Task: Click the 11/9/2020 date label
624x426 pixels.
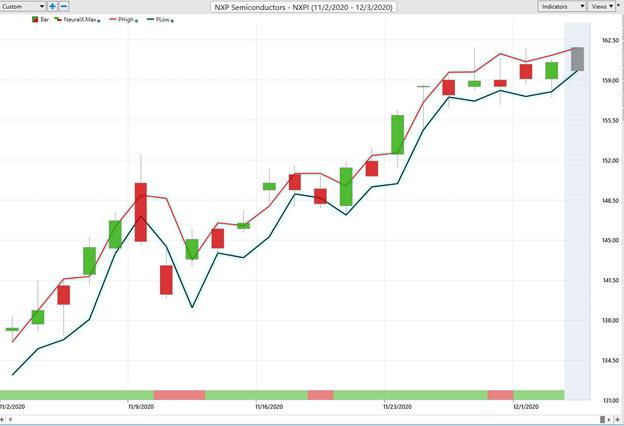Action: [x=141, y=407]
